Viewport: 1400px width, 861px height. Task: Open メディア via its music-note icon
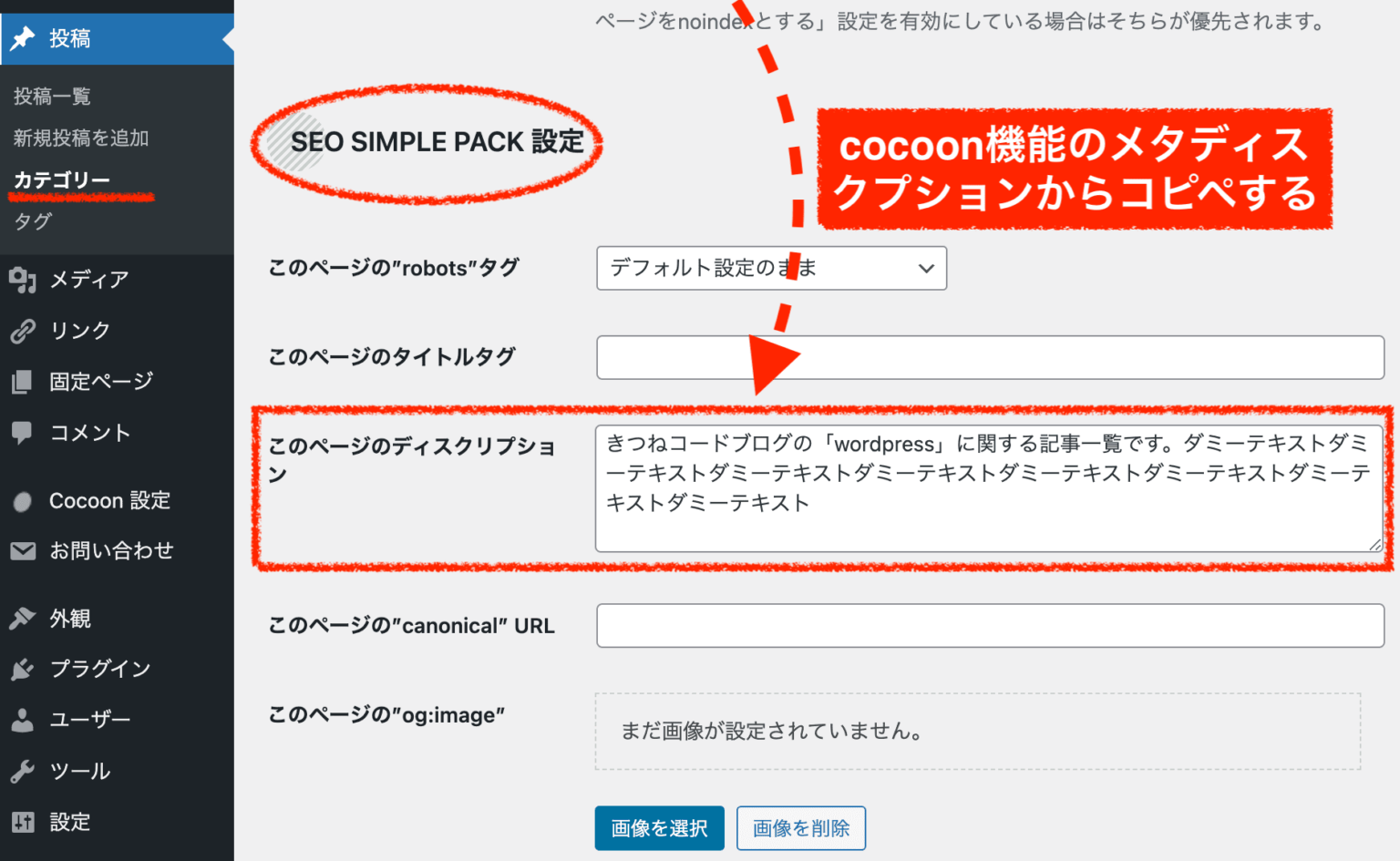click(23, 280)
